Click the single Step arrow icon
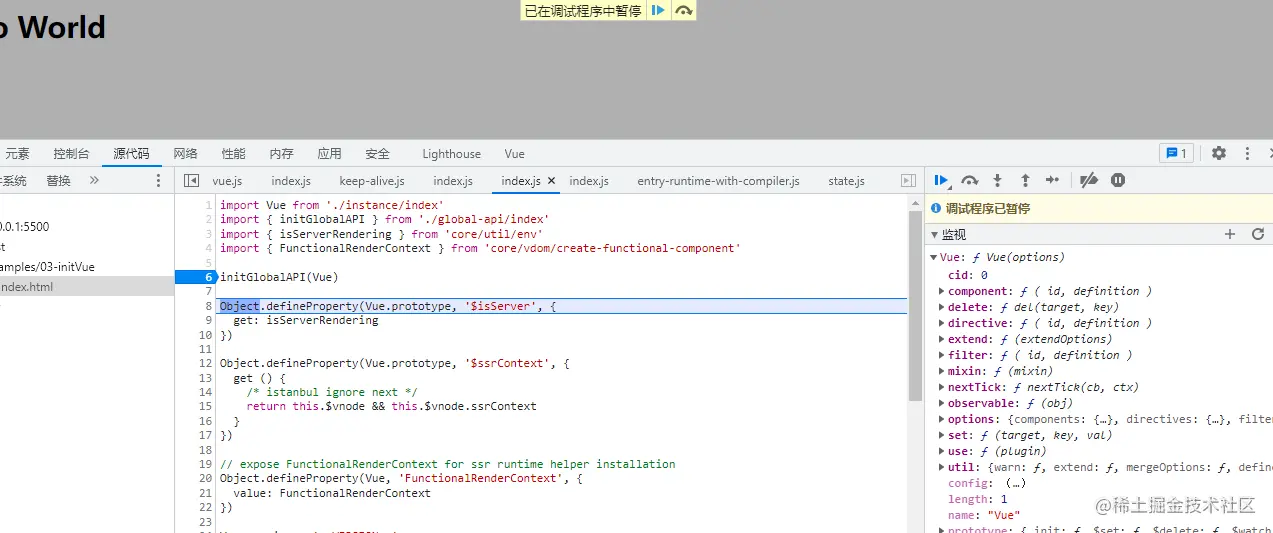The image size is (1273, 533). click(x=1052, y=180)
